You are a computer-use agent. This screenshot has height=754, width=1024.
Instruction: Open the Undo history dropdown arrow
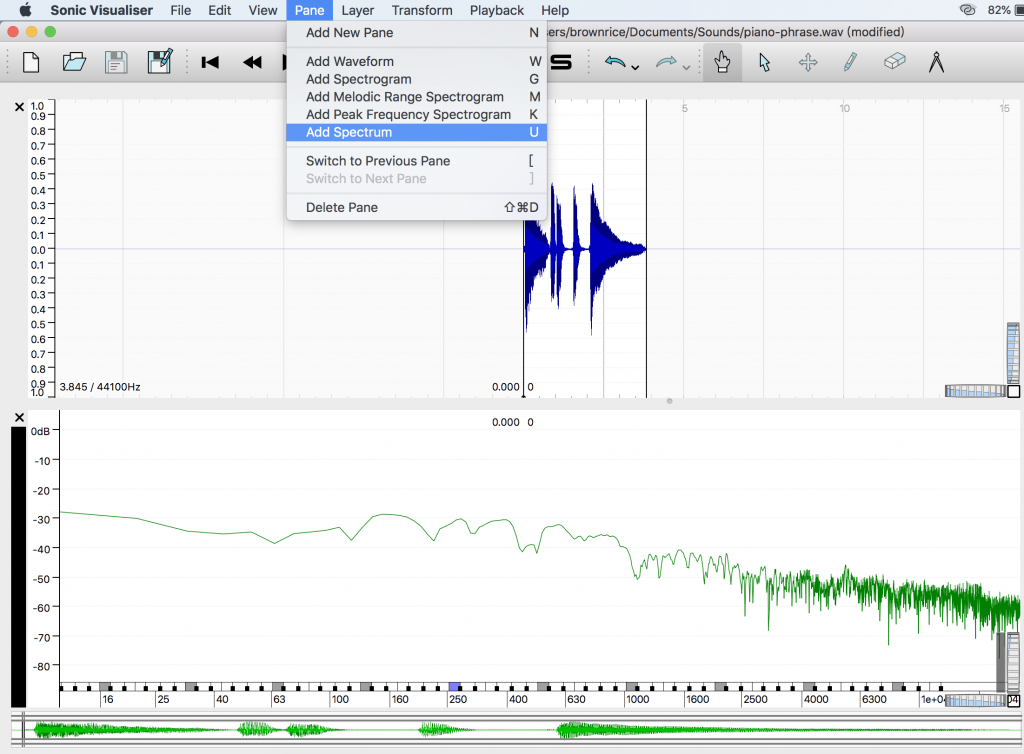tap(635, 67)
